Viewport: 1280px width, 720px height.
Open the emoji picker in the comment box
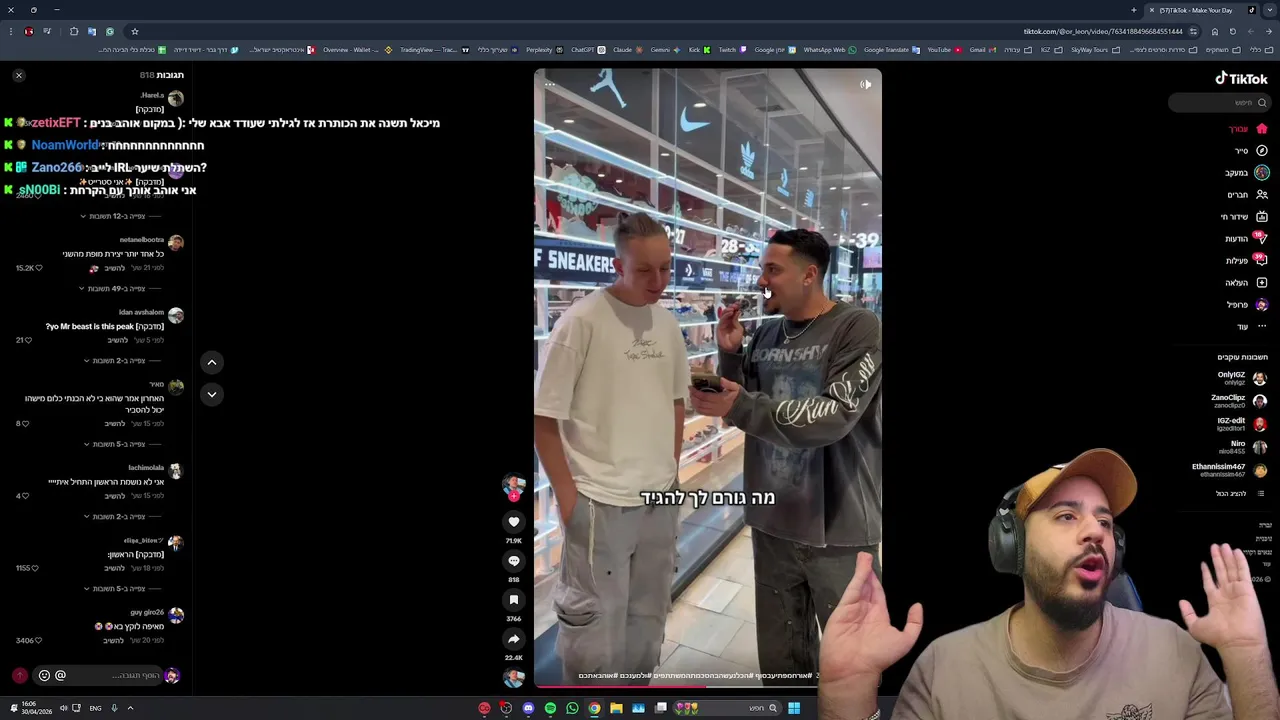pyautogui.click(x=44, y=676)
